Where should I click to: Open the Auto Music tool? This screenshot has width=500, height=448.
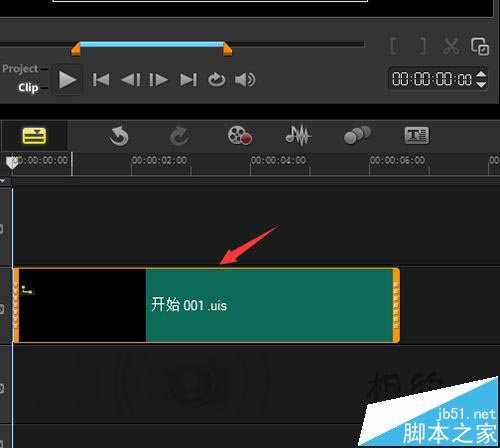click(357, 135)
